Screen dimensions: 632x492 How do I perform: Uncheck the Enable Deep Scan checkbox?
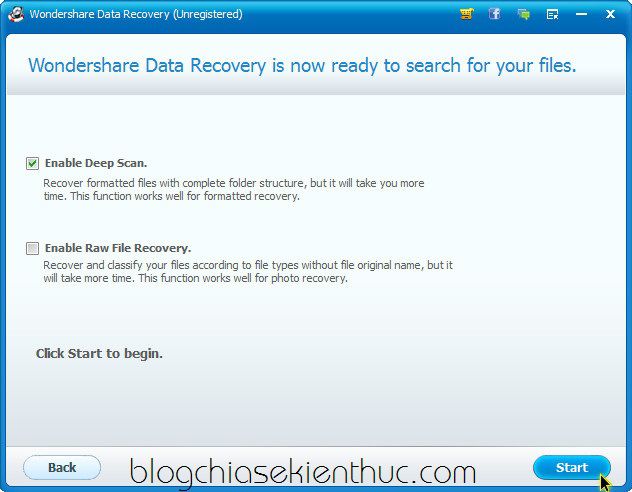(x=32, y=163)
